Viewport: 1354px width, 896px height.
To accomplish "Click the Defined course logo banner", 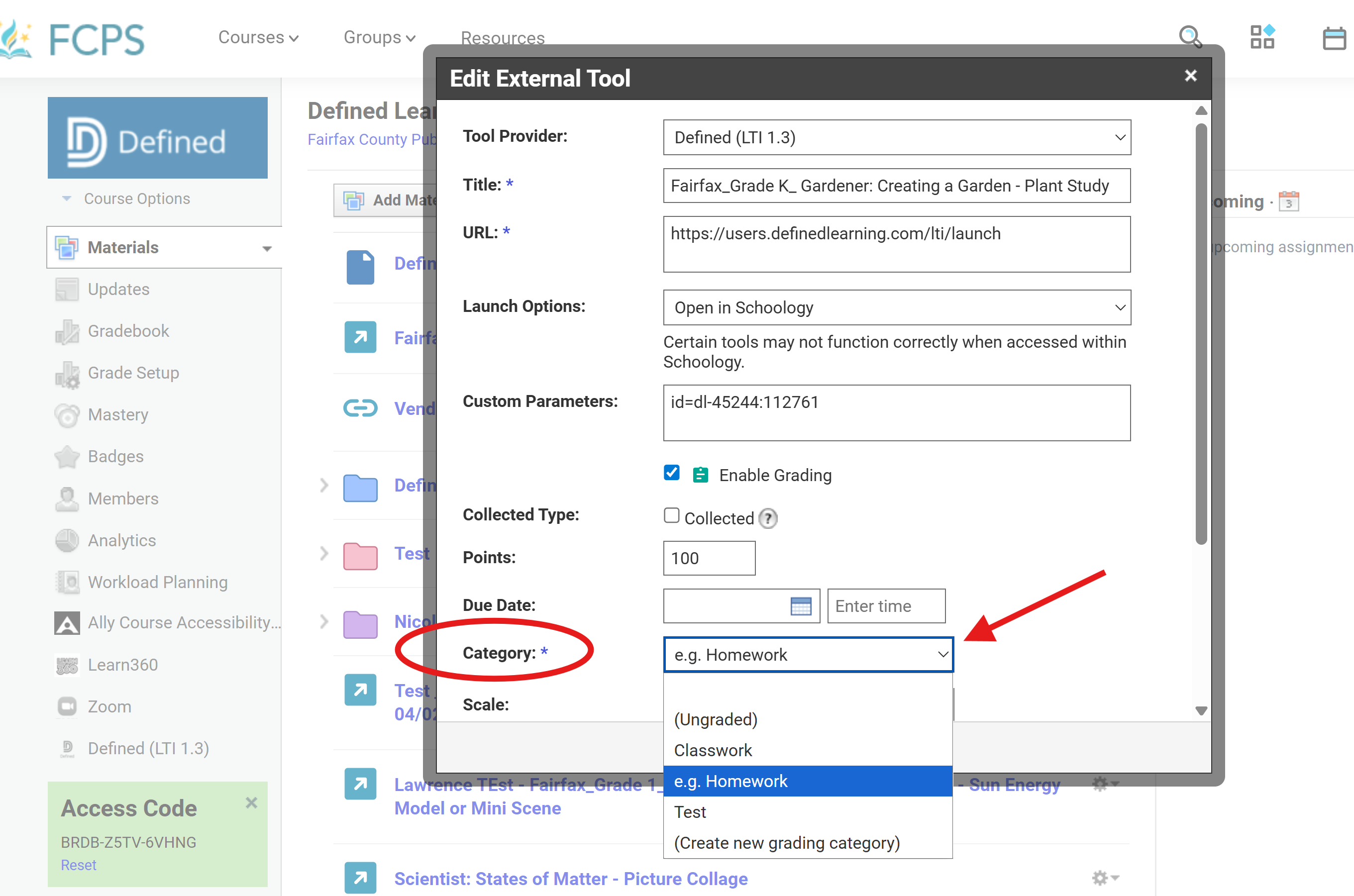I will 158,138.
